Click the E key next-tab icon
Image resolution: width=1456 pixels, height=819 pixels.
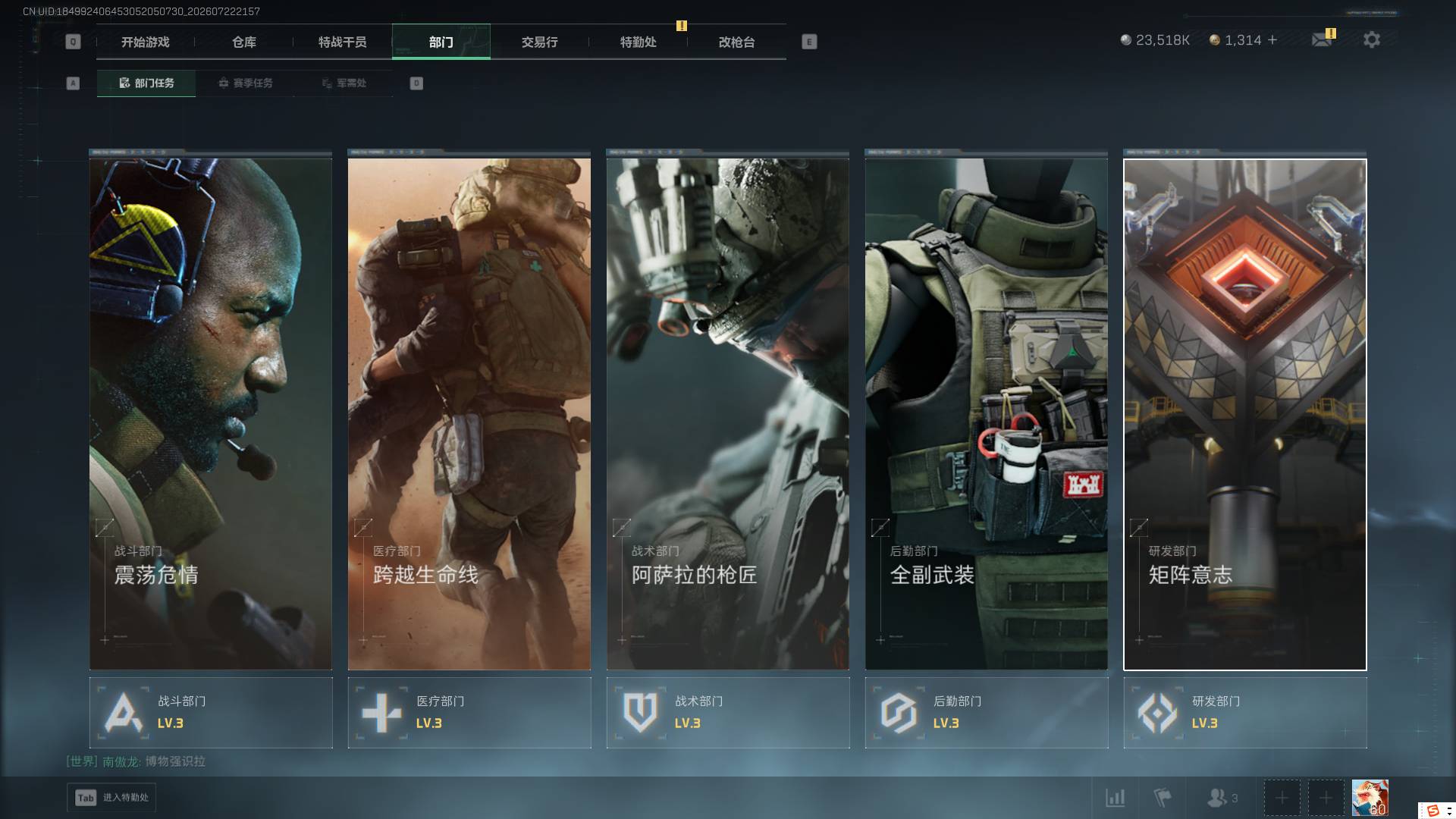point(809,42)
